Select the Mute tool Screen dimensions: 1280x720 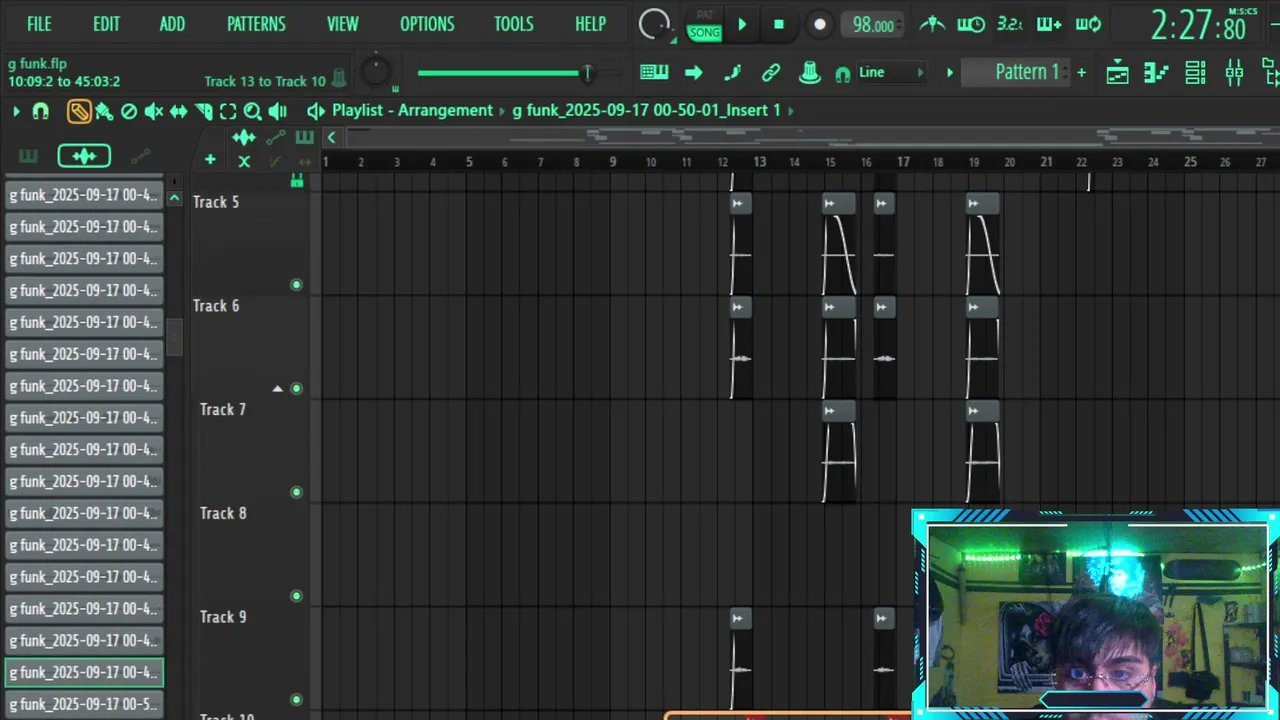tap(154, 111)
